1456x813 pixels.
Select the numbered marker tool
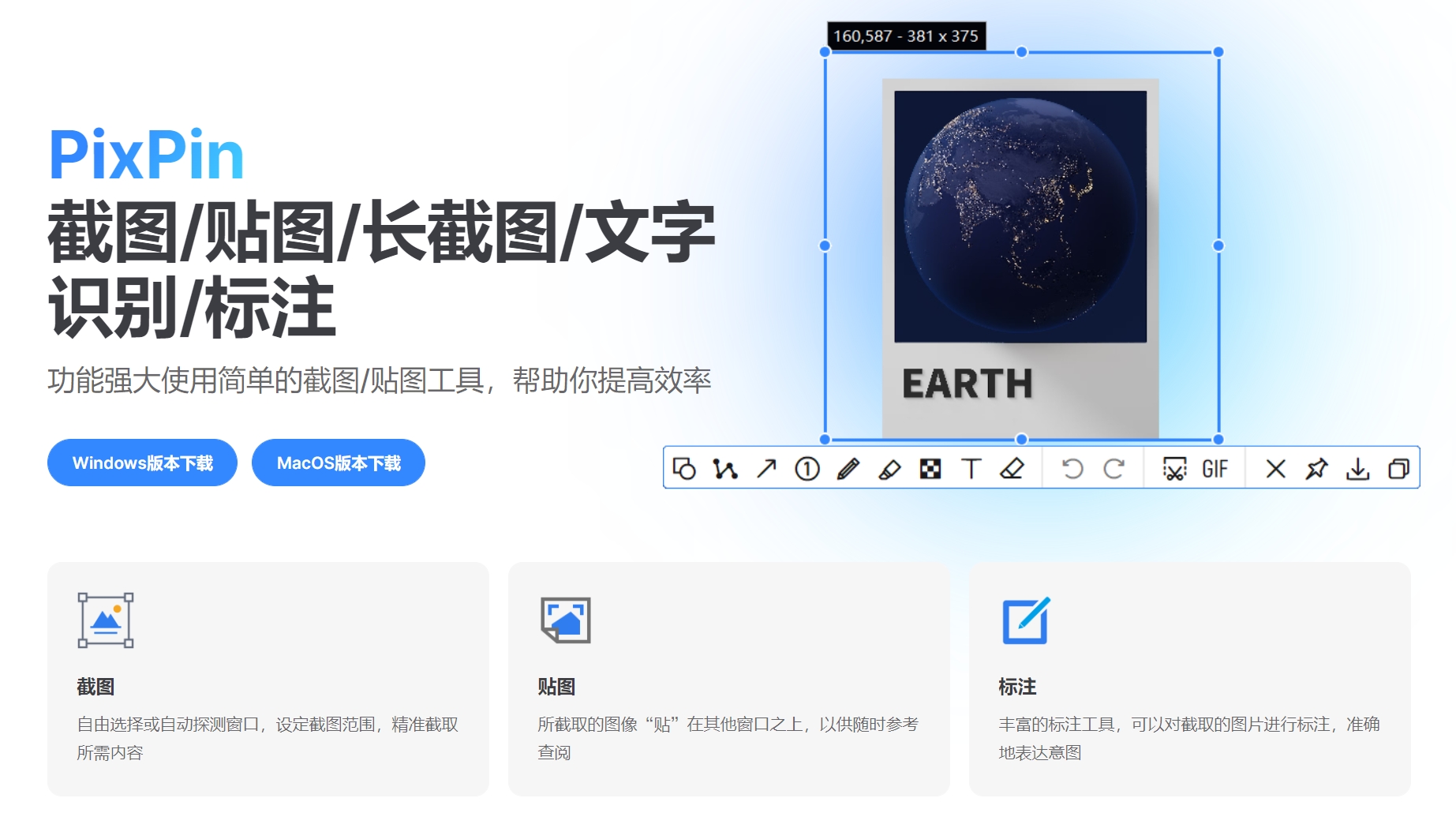click(x=807, y=469)
